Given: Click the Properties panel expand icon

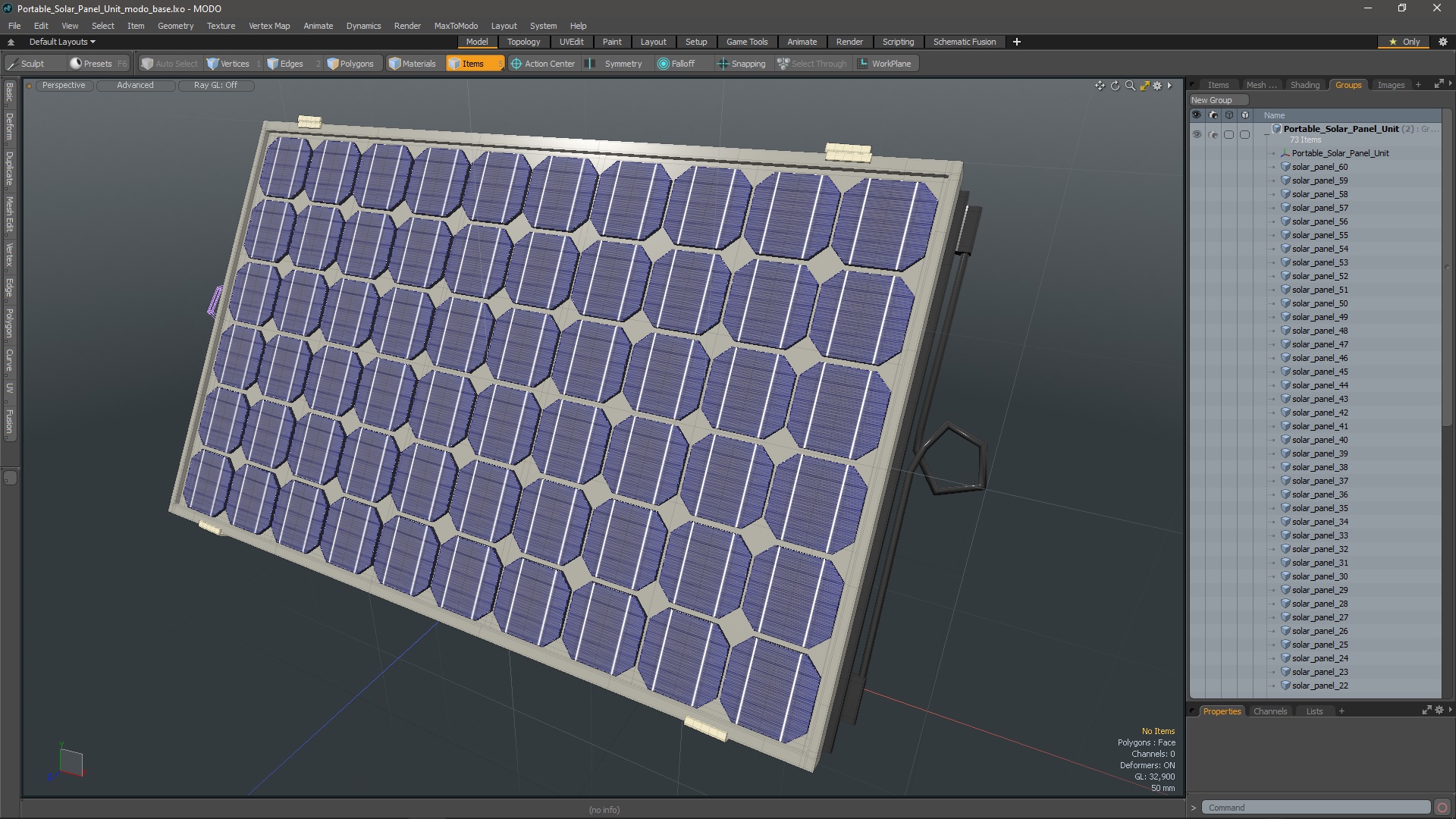Looking at the screenshot, I should pyautogui.click(x=1426, y=711).
